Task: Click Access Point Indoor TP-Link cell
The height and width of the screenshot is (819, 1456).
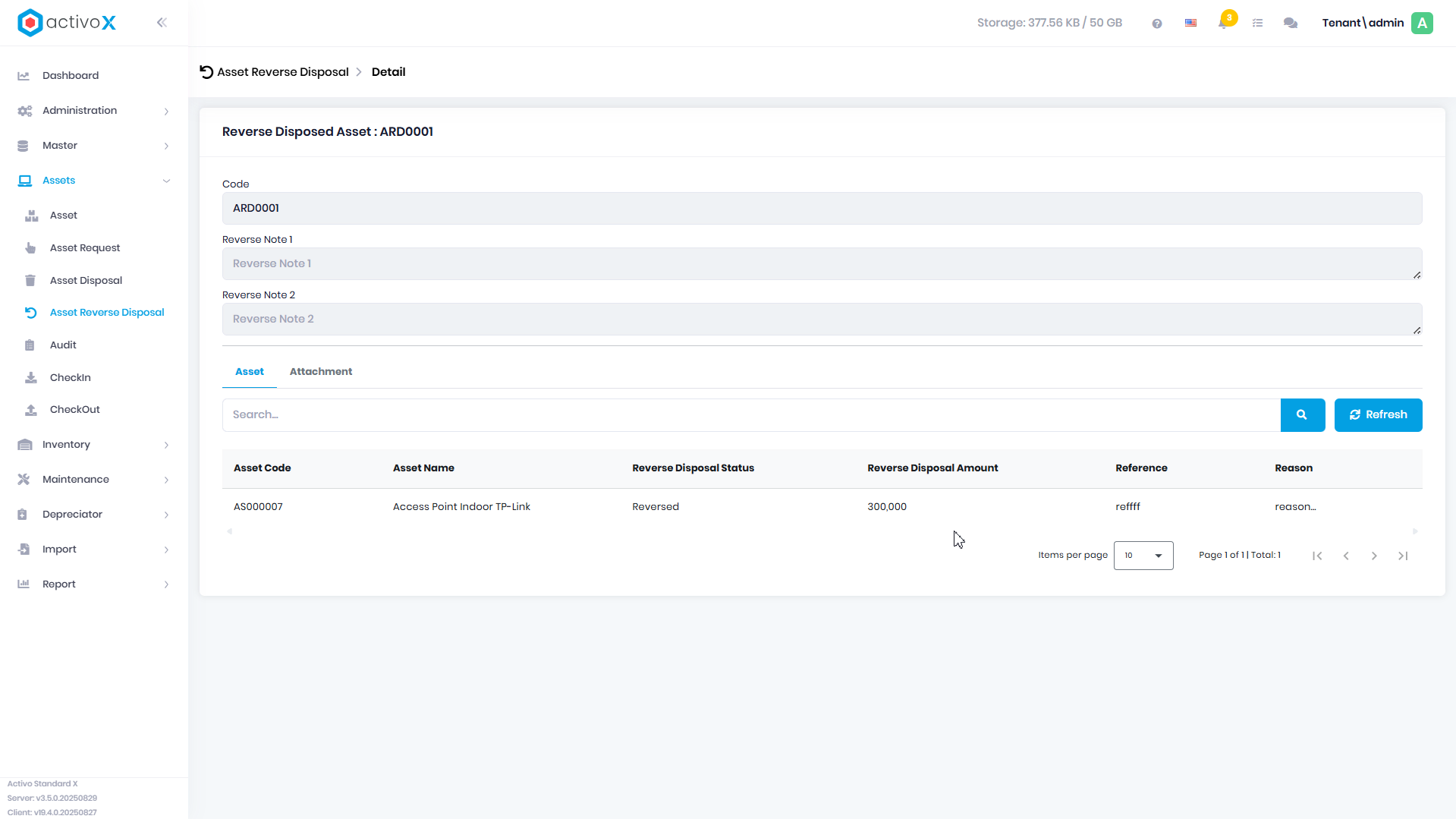Action: click(461, 507)
